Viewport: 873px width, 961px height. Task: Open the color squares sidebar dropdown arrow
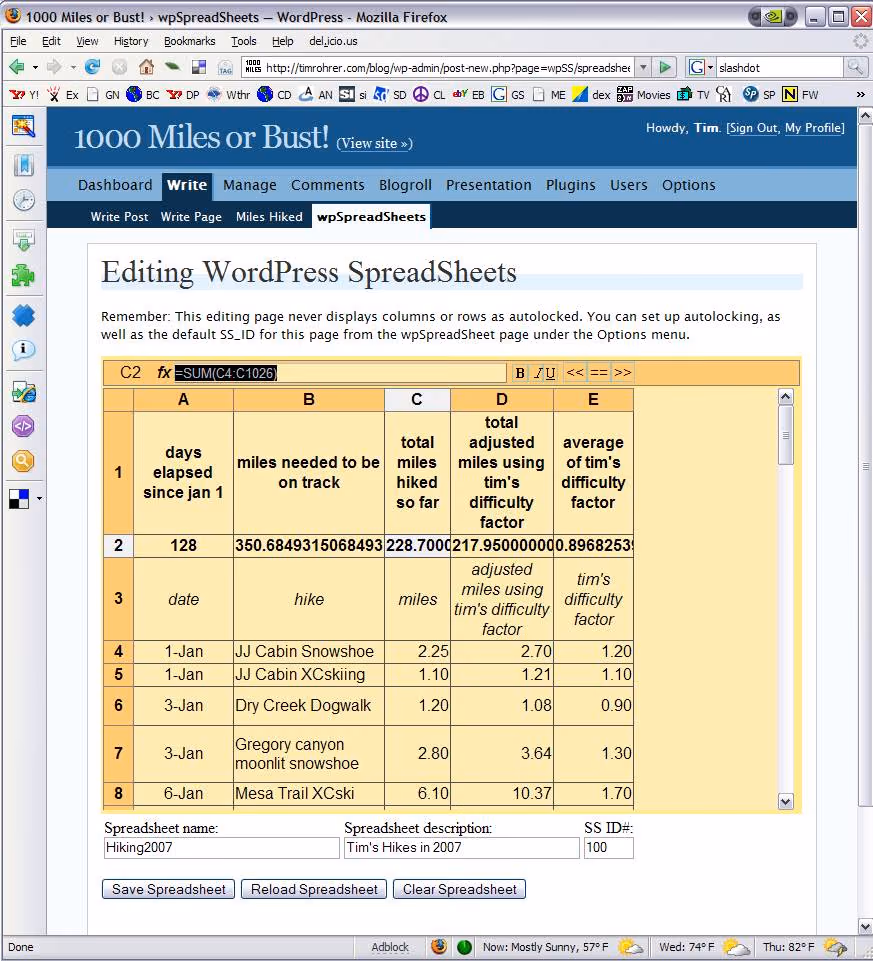click(39, 499)
